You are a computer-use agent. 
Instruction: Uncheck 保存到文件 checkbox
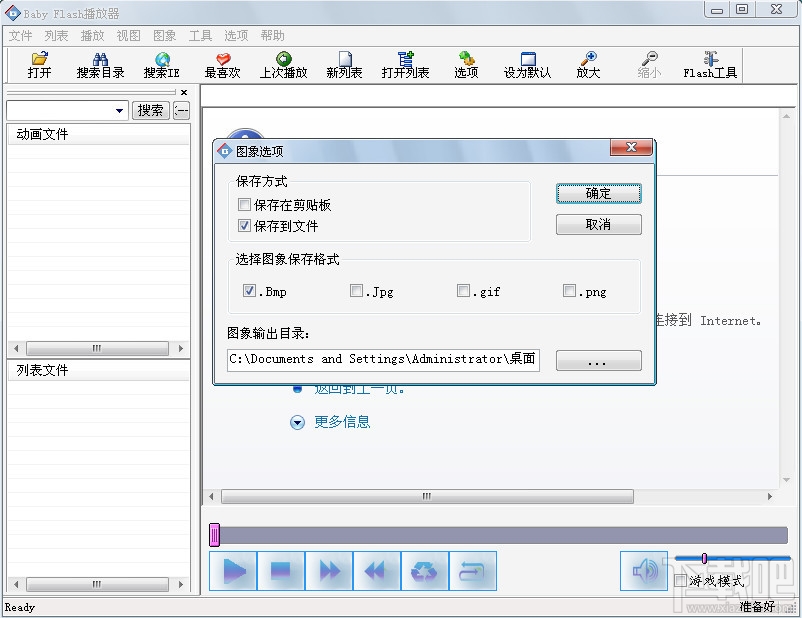(x=244, y=226)
